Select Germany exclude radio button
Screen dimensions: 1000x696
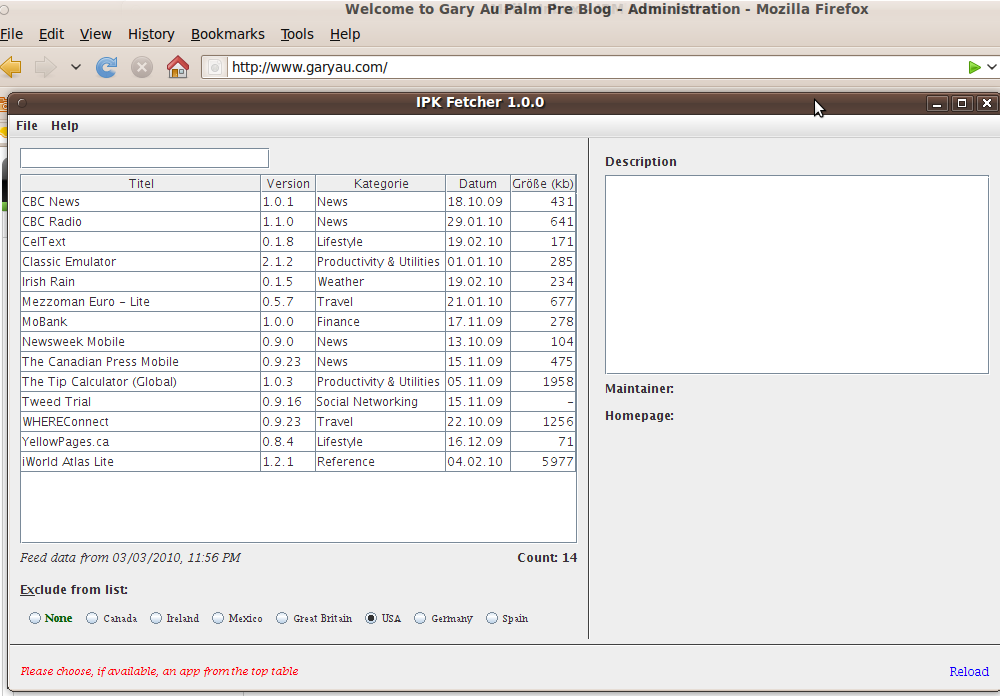click(420, 618)
